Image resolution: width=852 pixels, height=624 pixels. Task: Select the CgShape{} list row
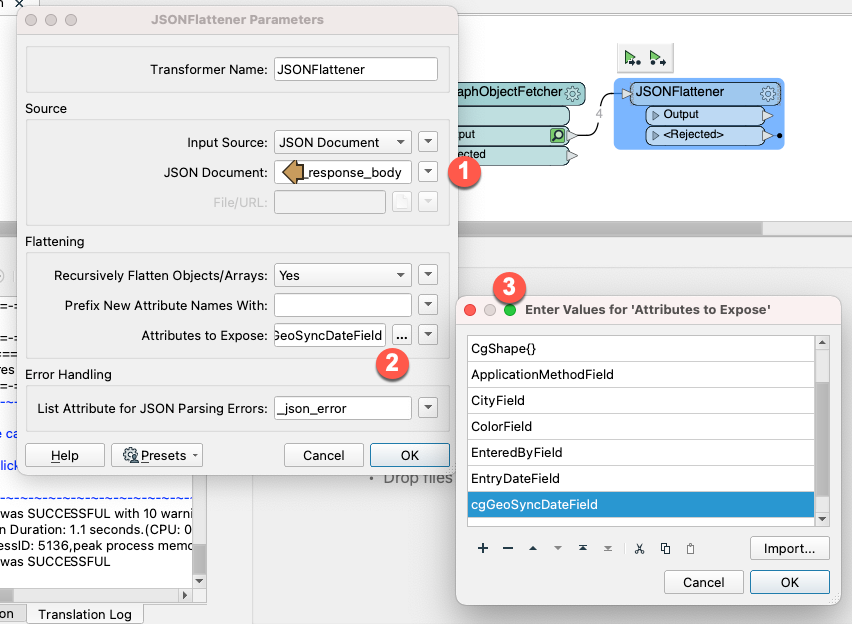pyautogui.click(x=641, y=348)
